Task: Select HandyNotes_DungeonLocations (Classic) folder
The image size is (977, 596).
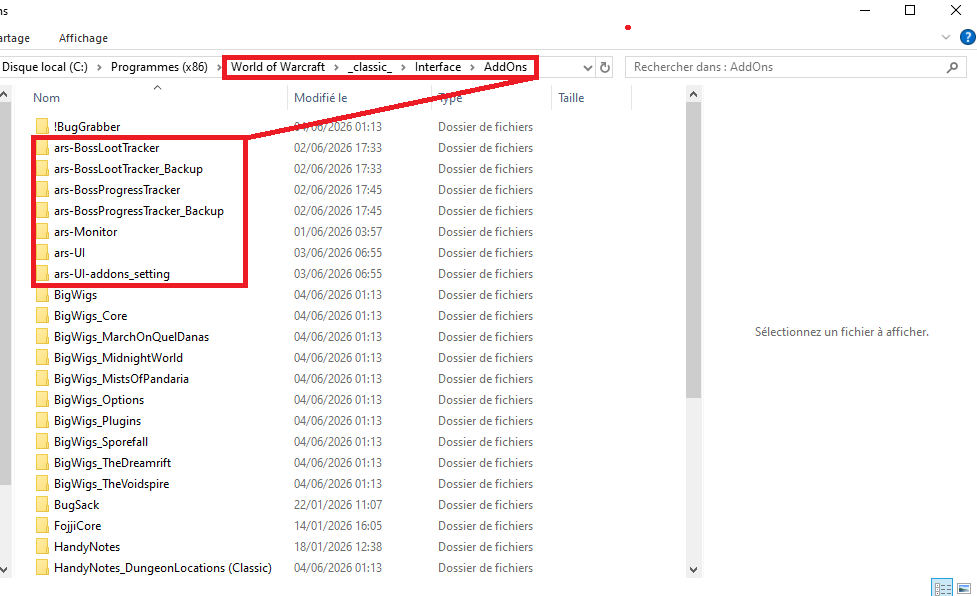Action: (x=163, y=568)
